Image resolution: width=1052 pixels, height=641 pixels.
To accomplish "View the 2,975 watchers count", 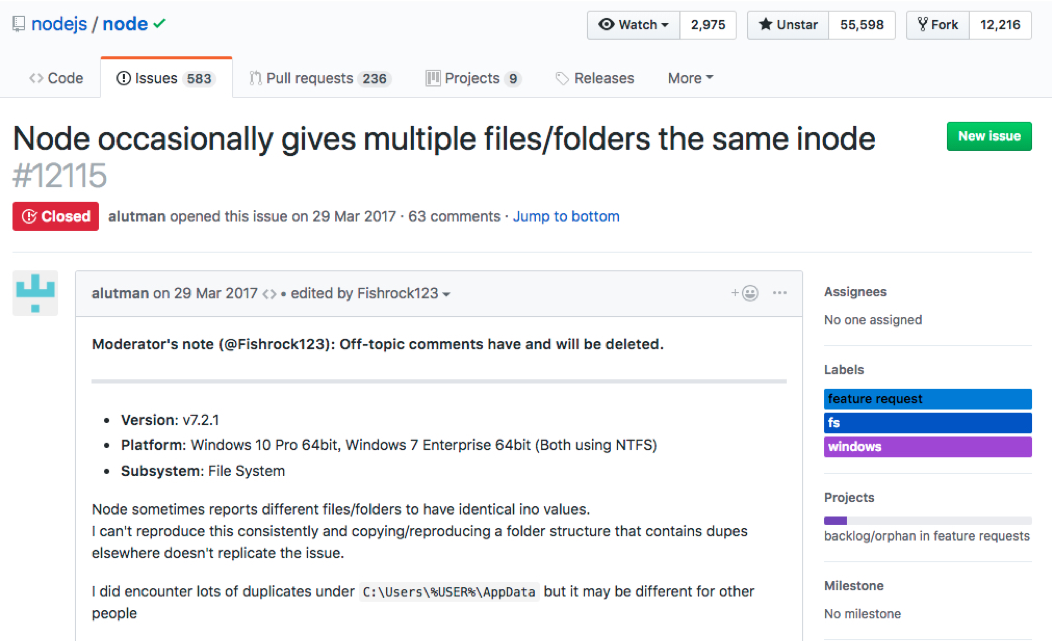I will pyautogui.click(x=708, y=25).
